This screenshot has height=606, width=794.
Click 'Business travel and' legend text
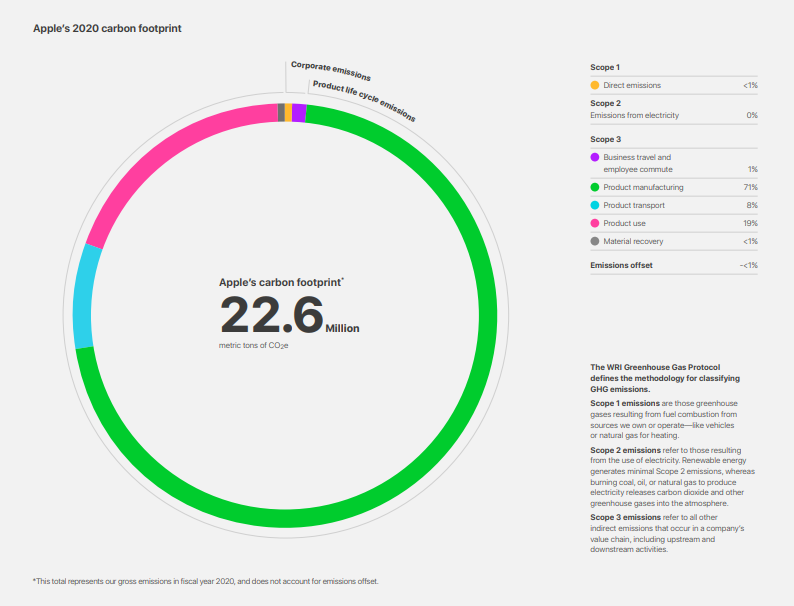point(637,157)
